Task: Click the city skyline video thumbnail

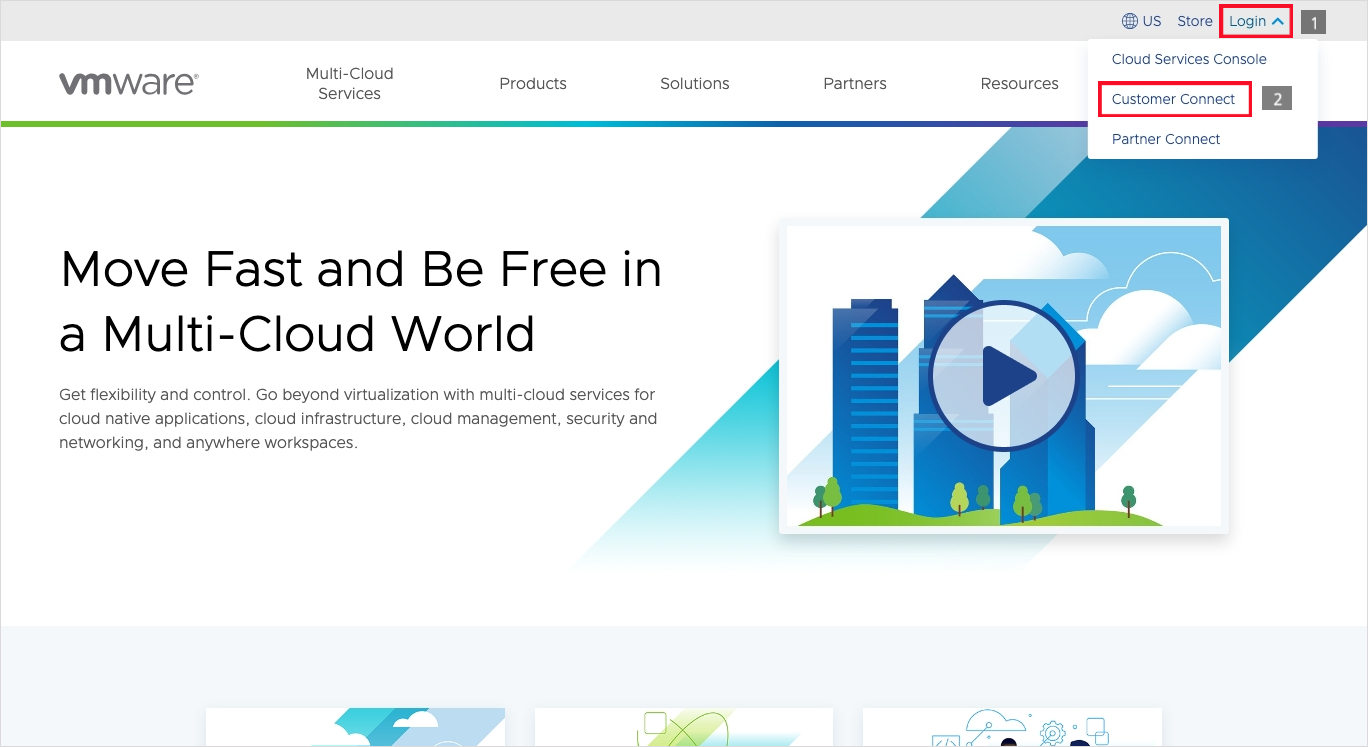Action: pyautogui.click(x=1004, y=376)
